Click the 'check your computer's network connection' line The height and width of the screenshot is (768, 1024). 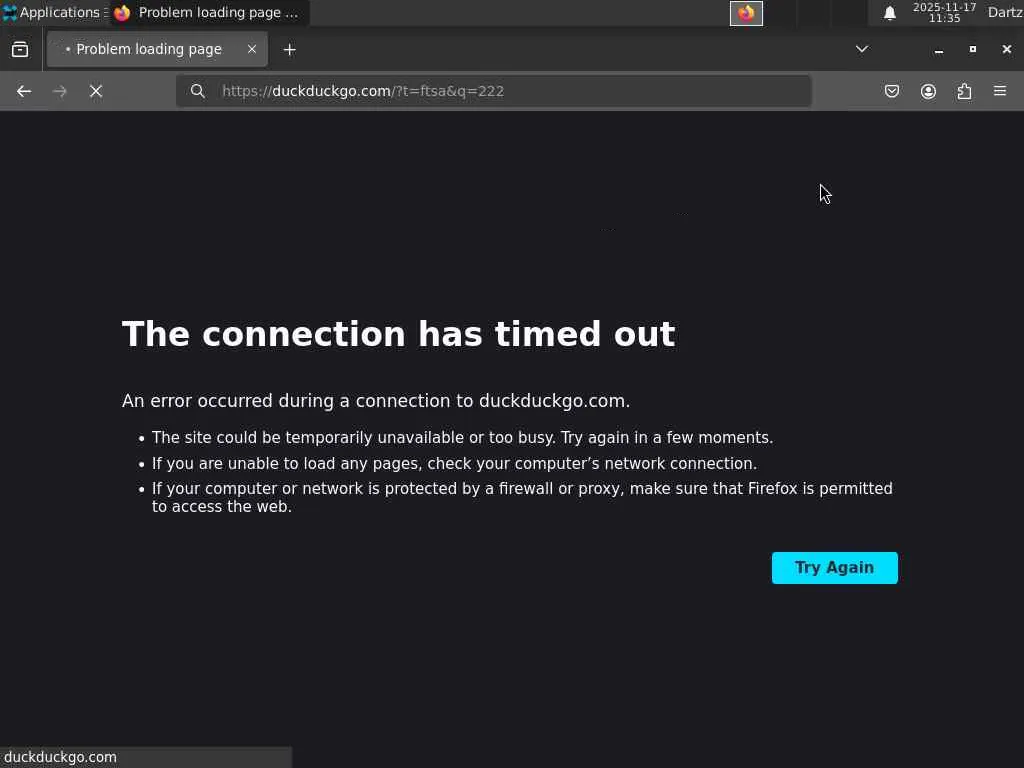tap(454, 464)
